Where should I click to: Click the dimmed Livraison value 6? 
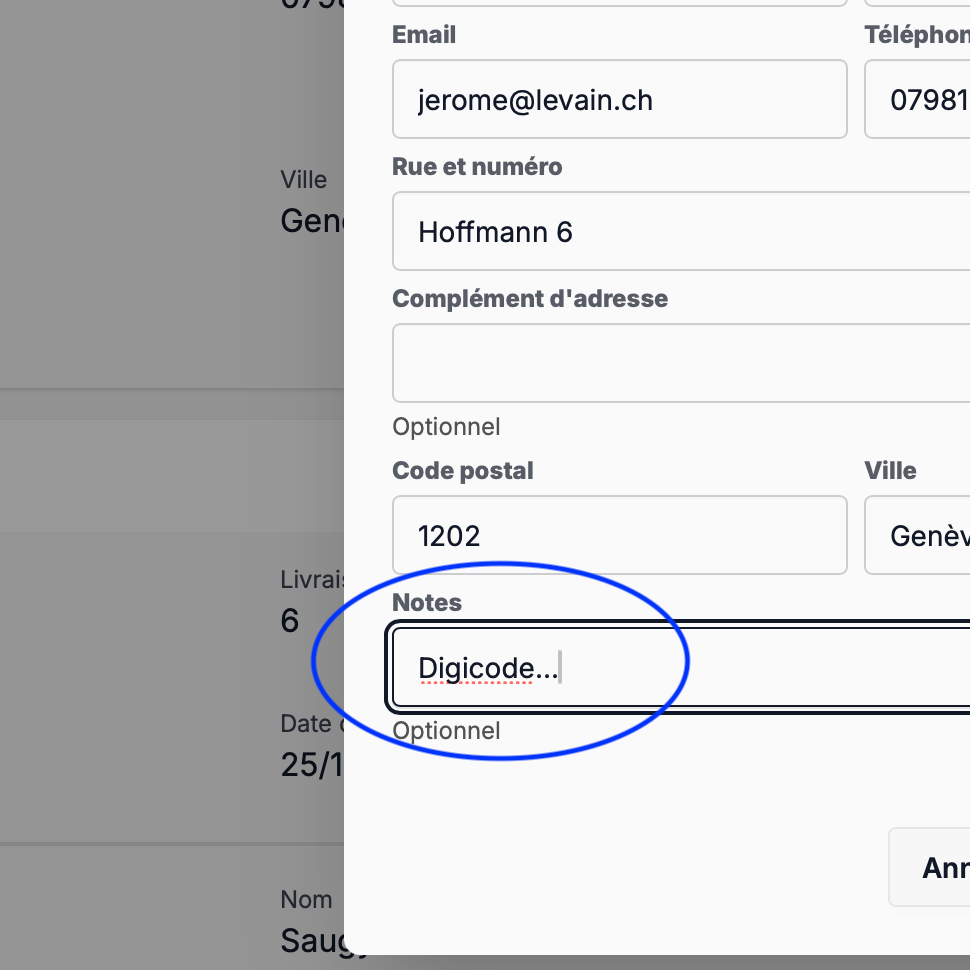[290, 622]
